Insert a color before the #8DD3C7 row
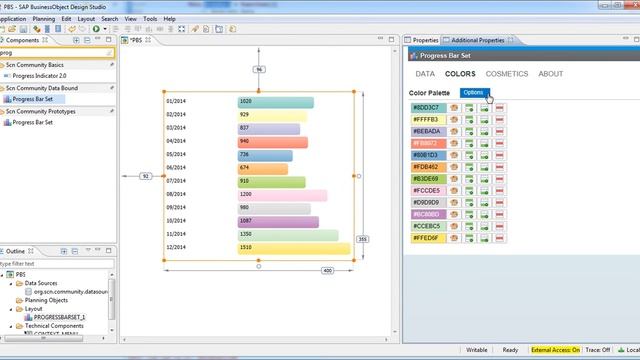 coord(469,108)
